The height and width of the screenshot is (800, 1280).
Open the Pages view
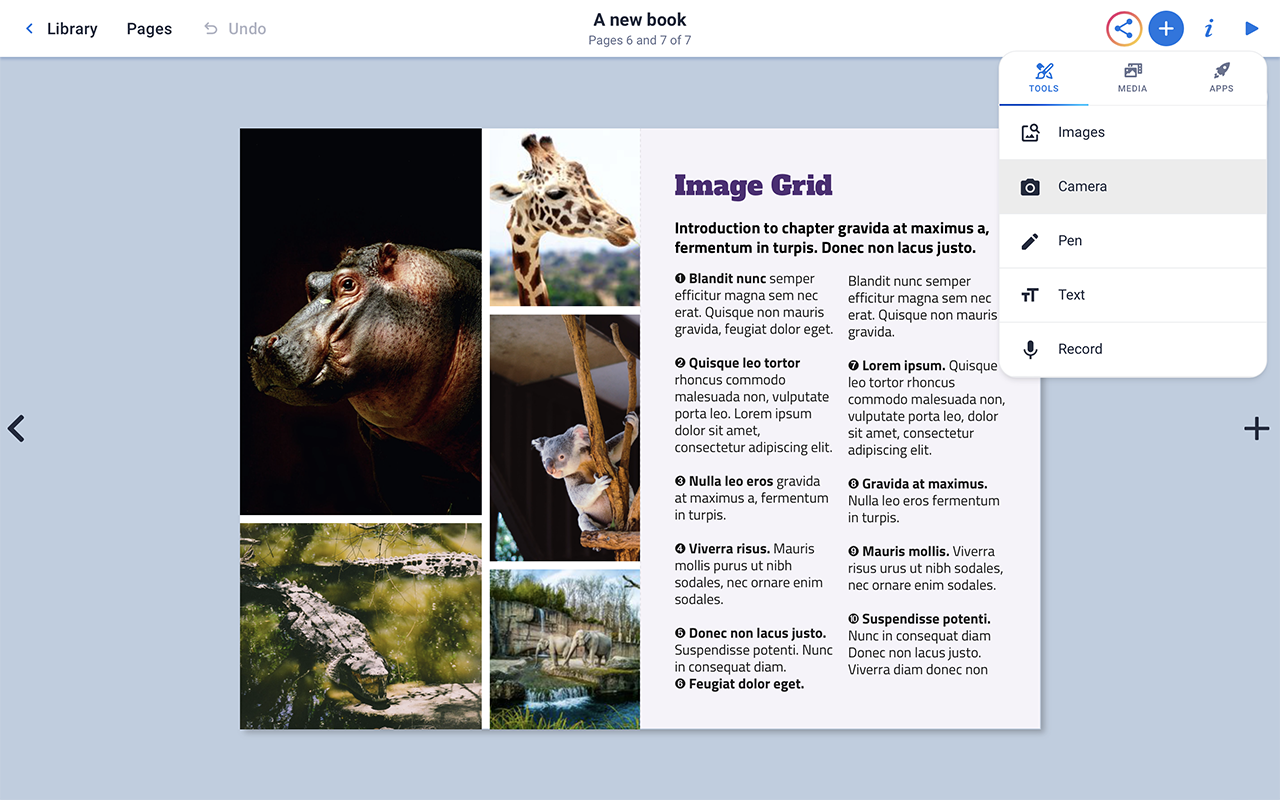(x=149, y=29)
